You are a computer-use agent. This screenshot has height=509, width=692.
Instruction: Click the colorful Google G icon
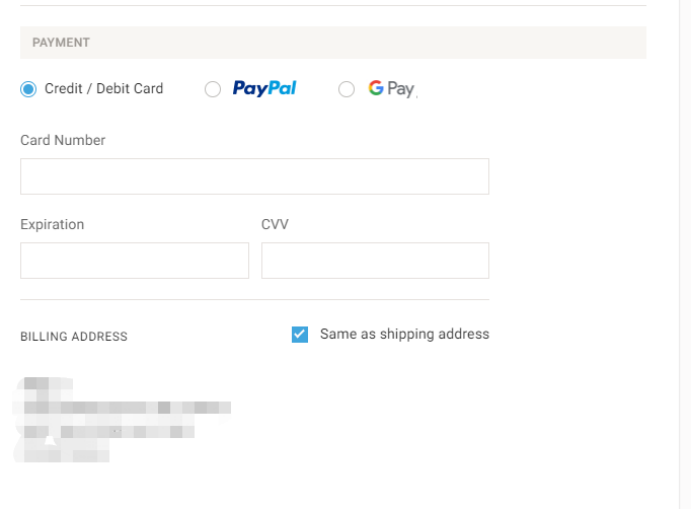coord(376,88)
